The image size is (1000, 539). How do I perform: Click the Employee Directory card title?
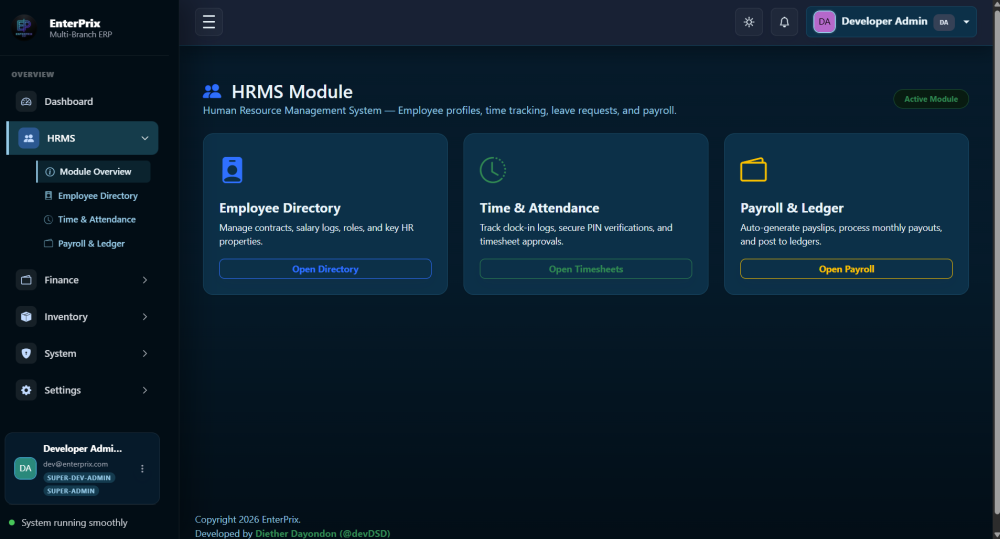280,208
